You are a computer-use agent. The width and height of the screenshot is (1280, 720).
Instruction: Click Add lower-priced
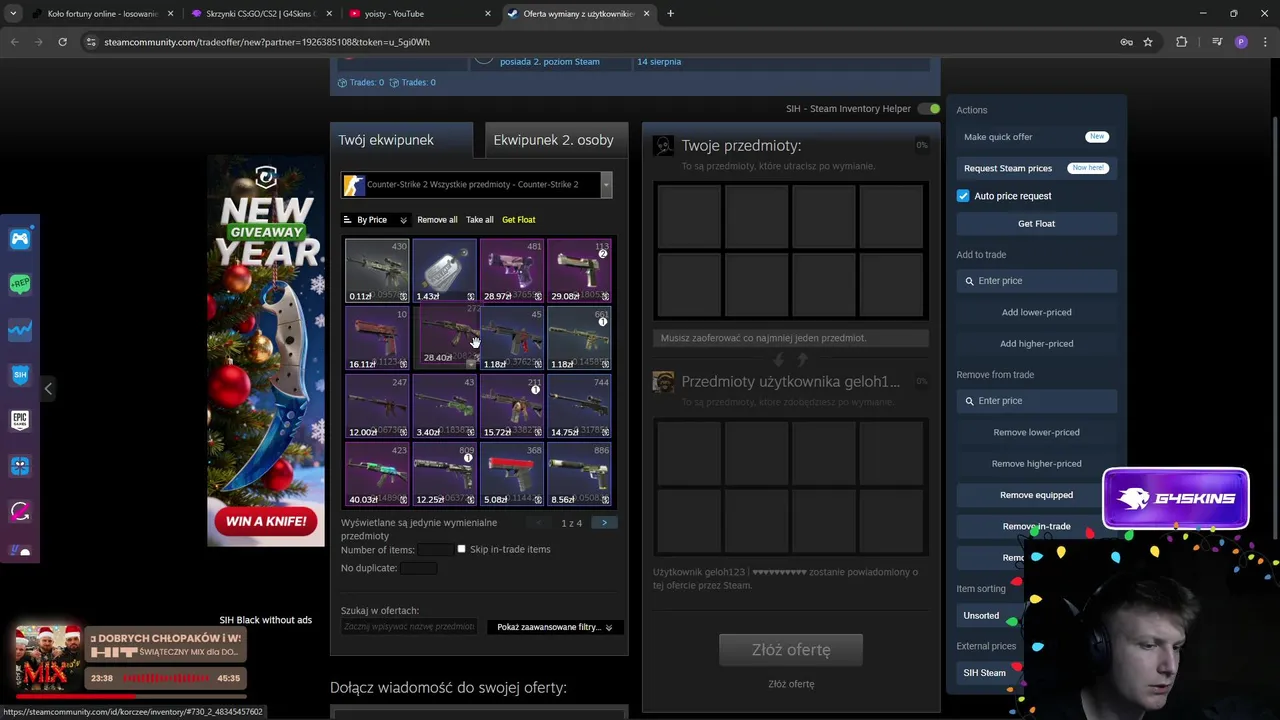tap(1036, 312)
